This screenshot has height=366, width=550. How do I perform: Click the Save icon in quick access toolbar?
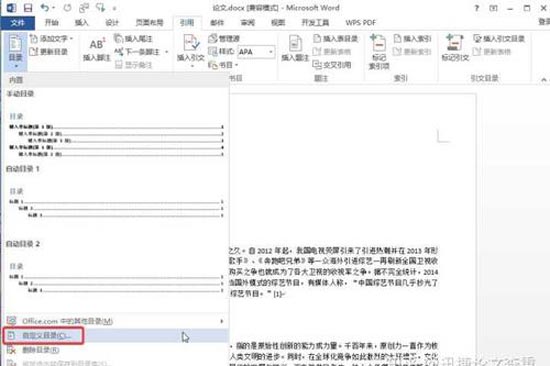(28, 8)
